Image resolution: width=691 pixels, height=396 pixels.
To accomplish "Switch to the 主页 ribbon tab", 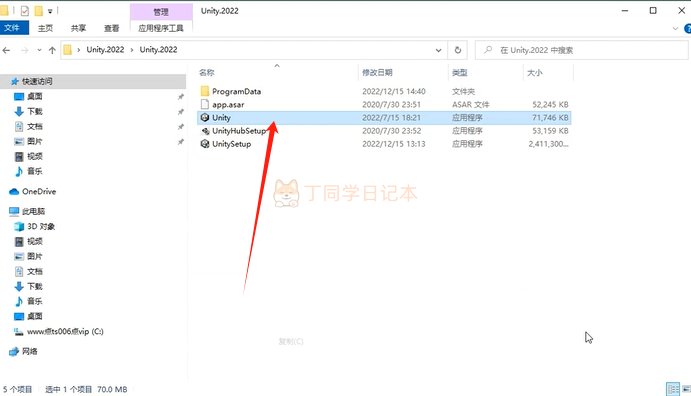I will pos(45,28).
